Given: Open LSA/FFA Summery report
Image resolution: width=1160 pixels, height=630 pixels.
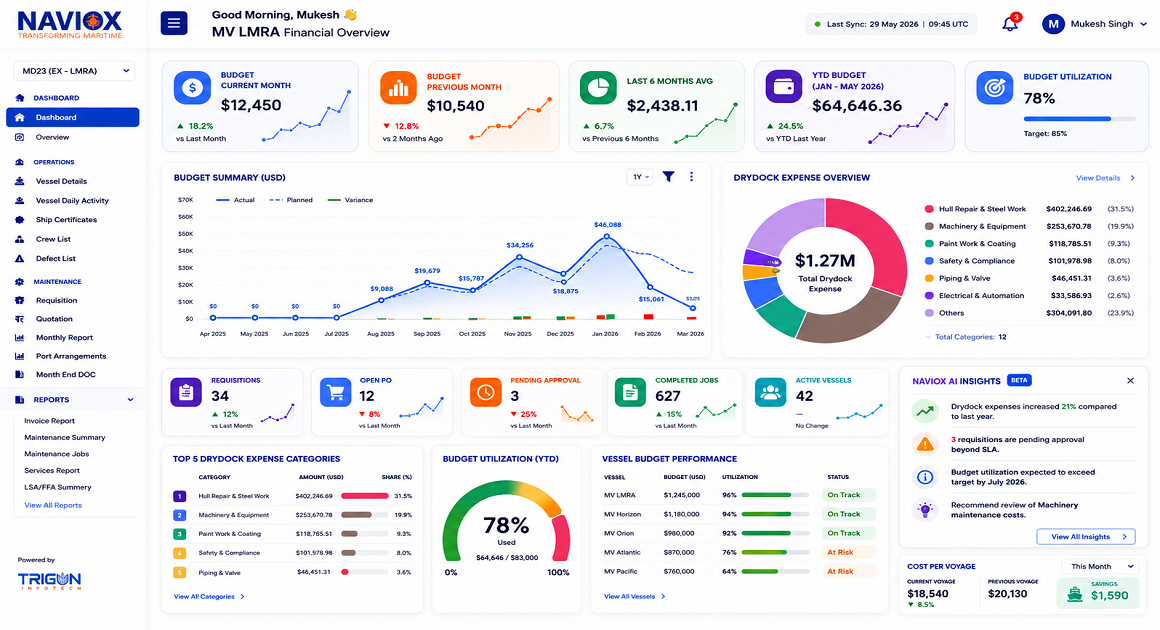Looking at the screenshot, I should (x=58, y=487).
